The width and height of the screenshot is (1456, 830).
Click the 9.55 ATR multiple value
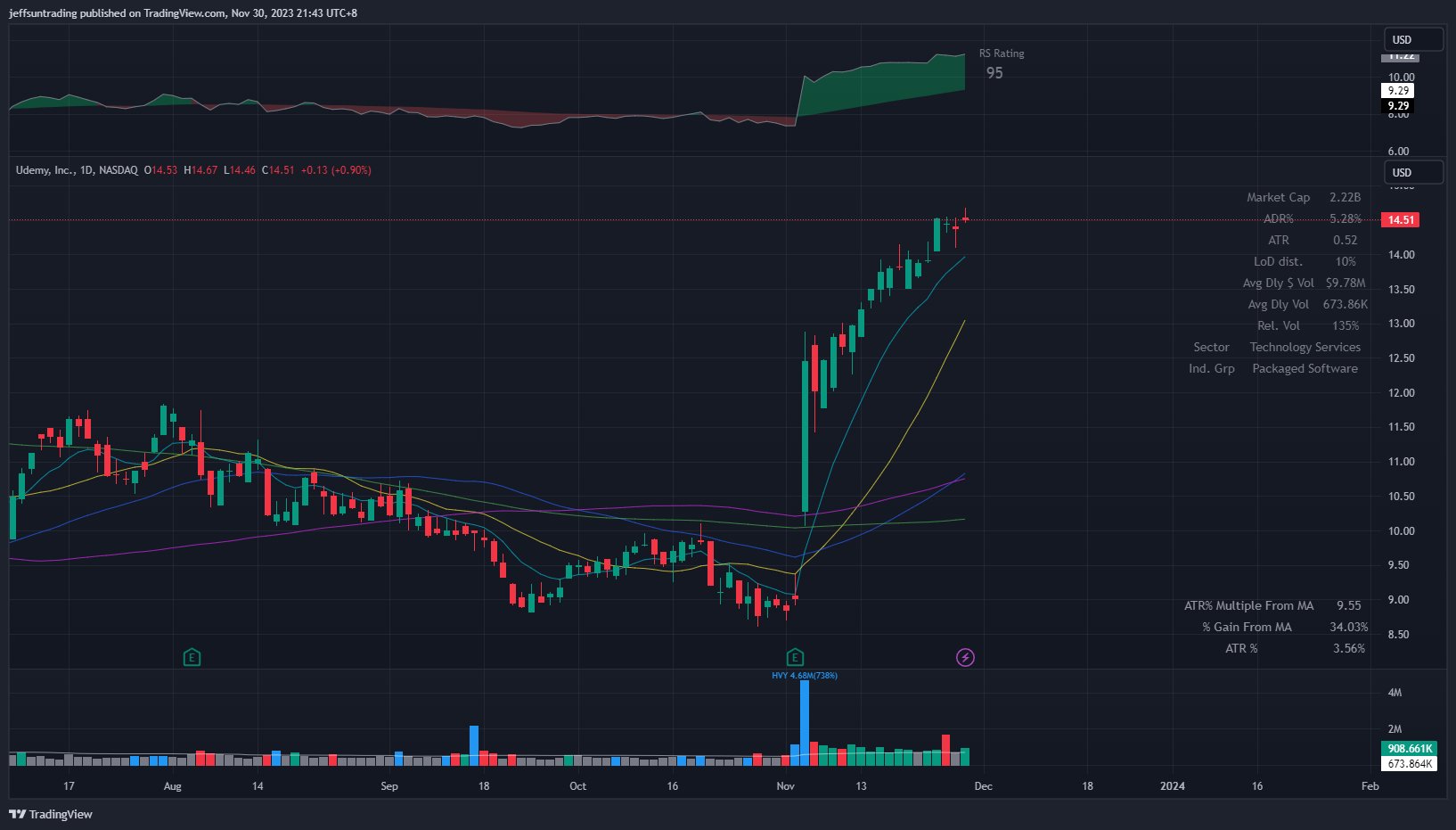pos(1349,606)
